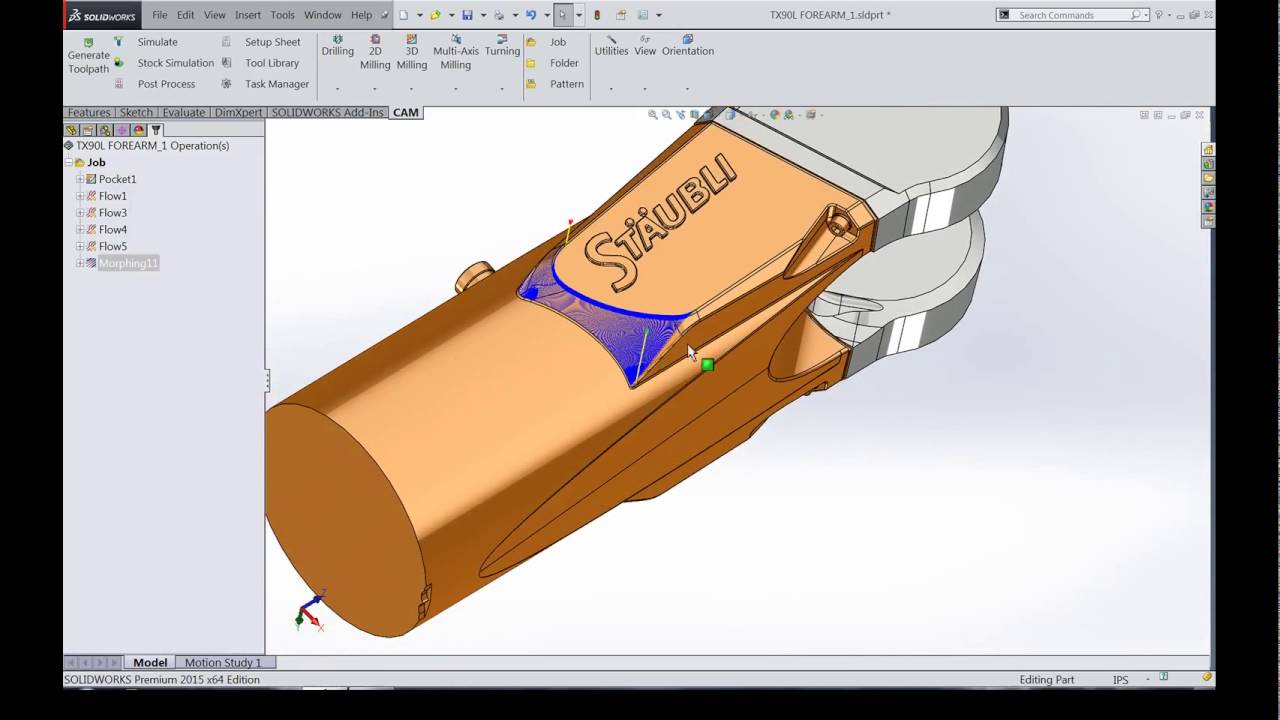Viewport: 1280px width, 720px height.
Task: Select the Drilling operation icon
Action: click(x=337, y=39)
